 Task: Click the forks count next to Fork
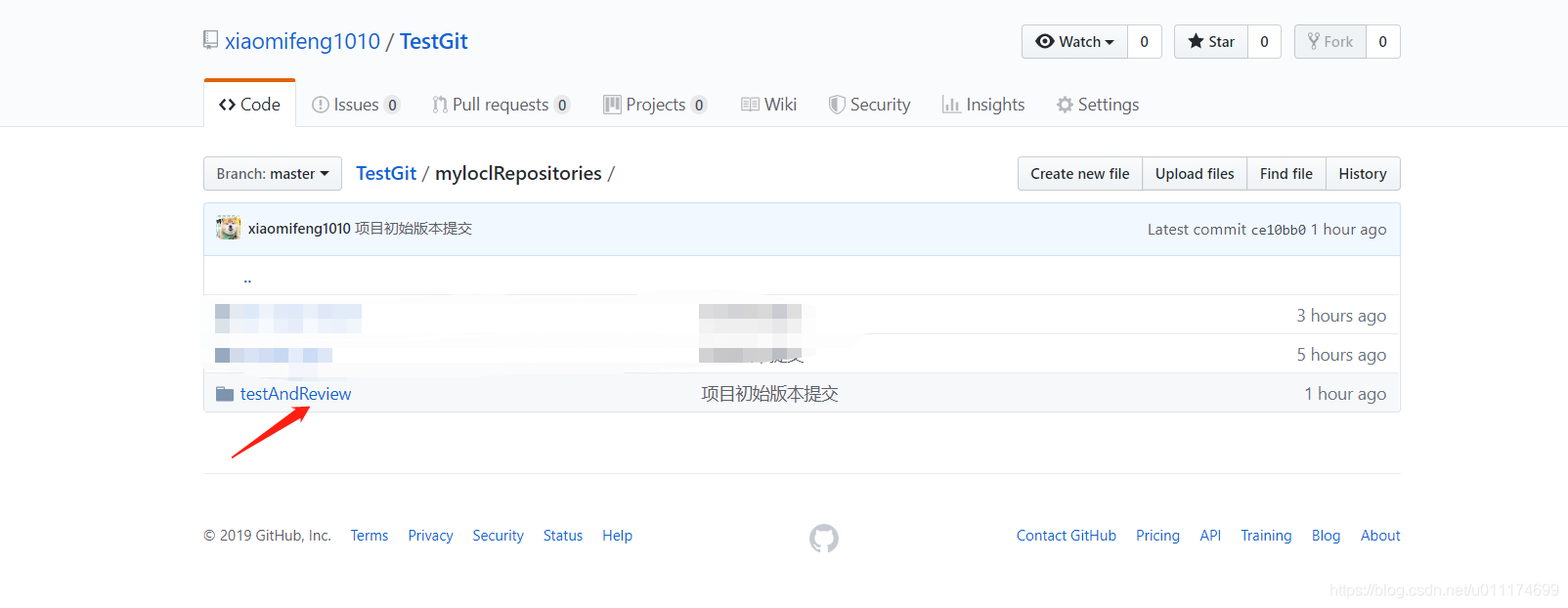click(x=1382, y=41)
